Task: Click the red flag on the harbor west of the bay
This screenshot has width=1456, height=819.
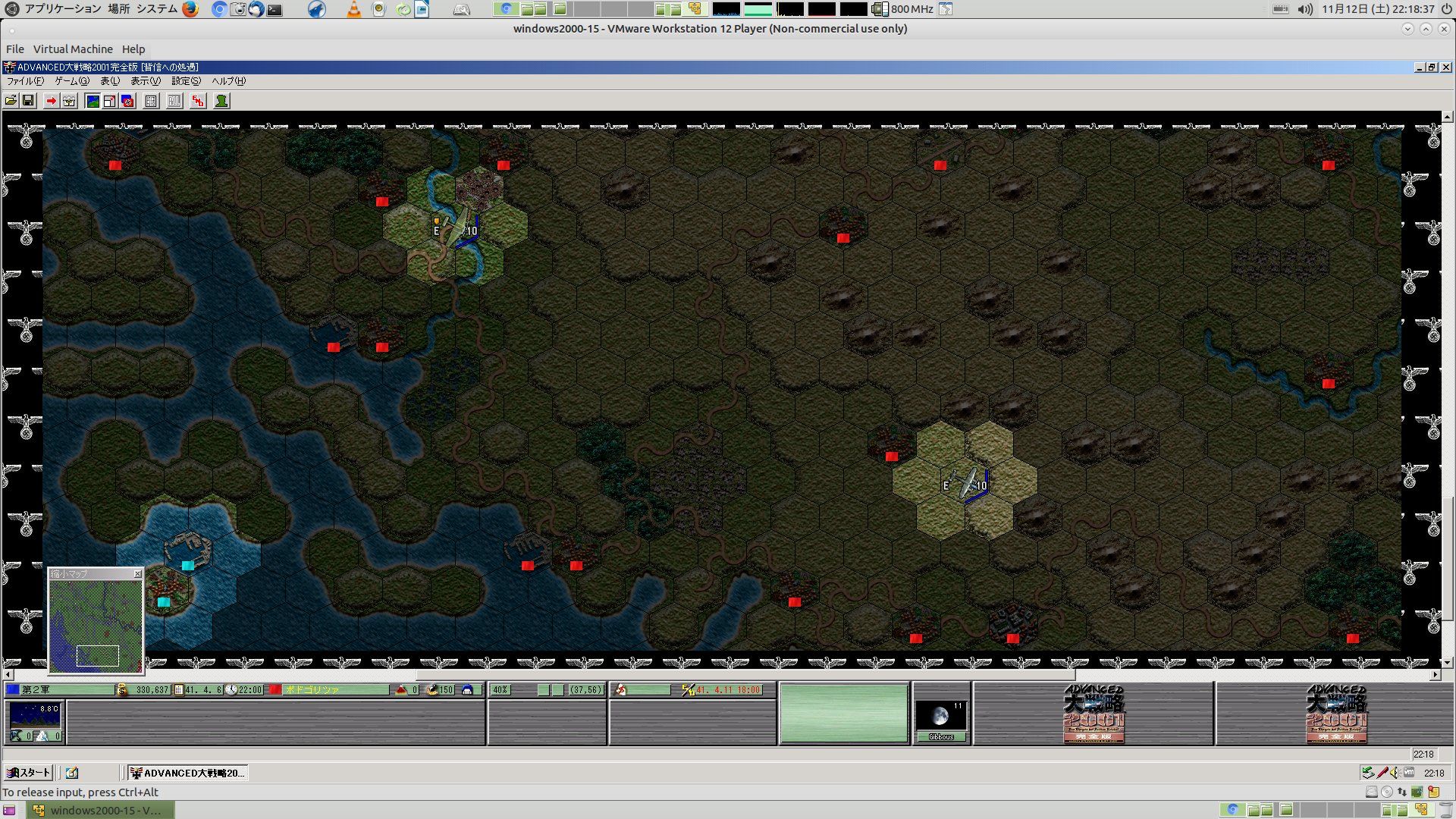Action: (333, 347)
